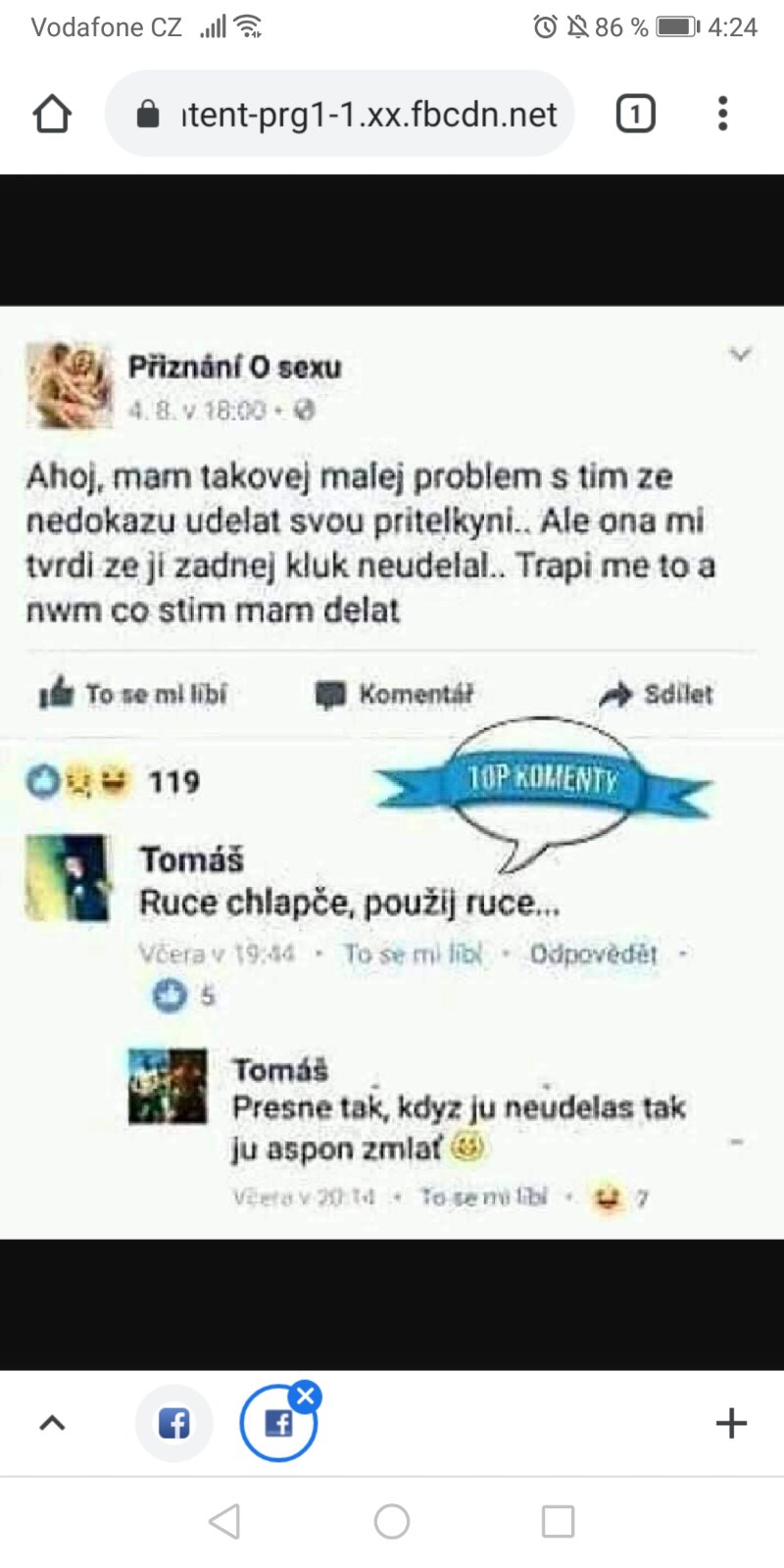Expand the bottom tab strip chevron
This screenshot has width=784, height=1568.
52,1423
